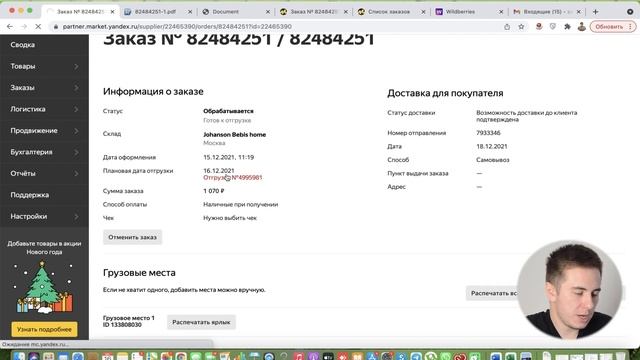Image resolution: width=640 pixels, height=360 pixels.
Task: Expand the Продвижение sidebar chevron
Action: (76, 131)
